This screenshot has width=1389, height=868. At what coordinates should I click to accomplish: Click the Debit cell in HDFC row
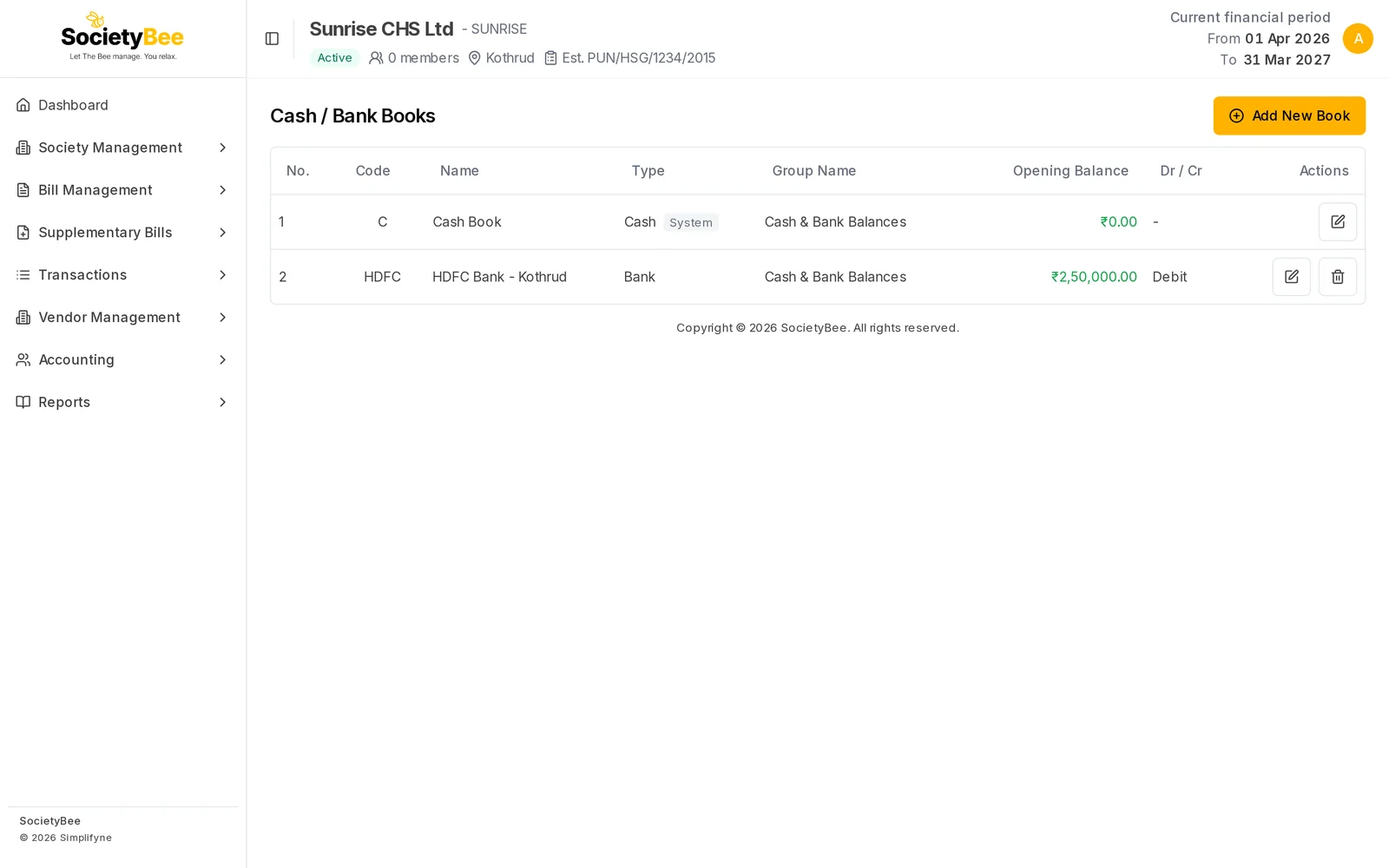[1169, 277]
